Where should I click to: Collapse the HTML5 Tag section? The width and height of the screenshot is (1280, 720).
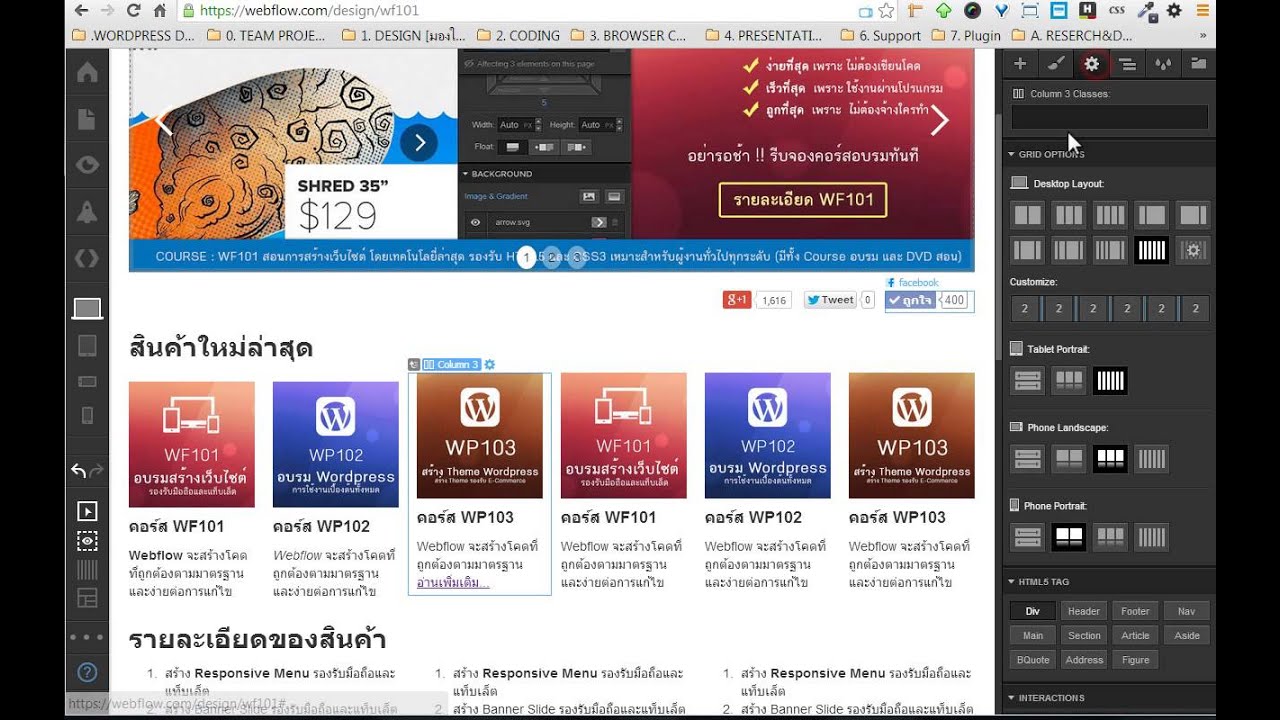tap(1043, 581)
